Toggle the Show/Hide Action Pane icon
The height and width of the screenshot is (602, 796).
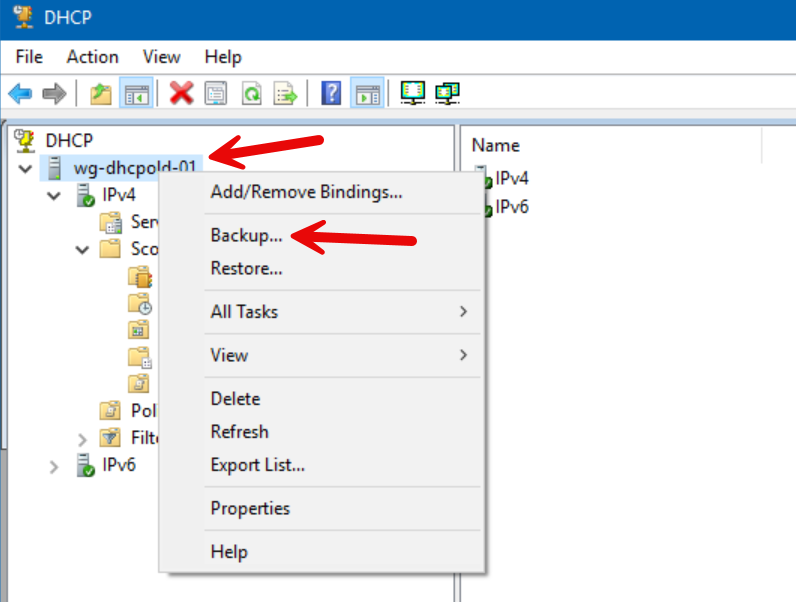pyautogui.click(x=367, y=93)
